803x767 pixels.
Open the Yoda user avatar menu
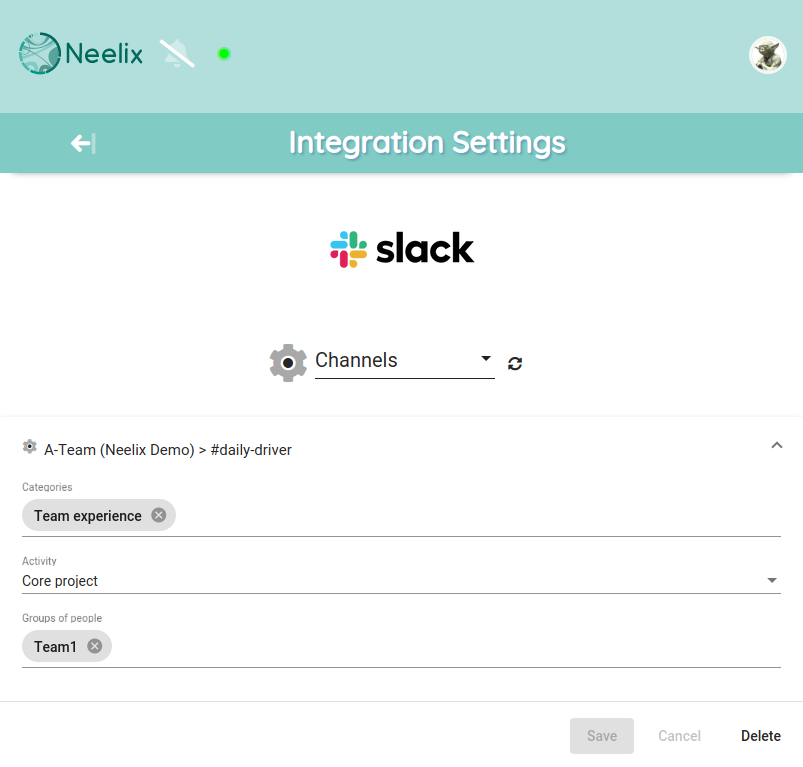[767, 55]
